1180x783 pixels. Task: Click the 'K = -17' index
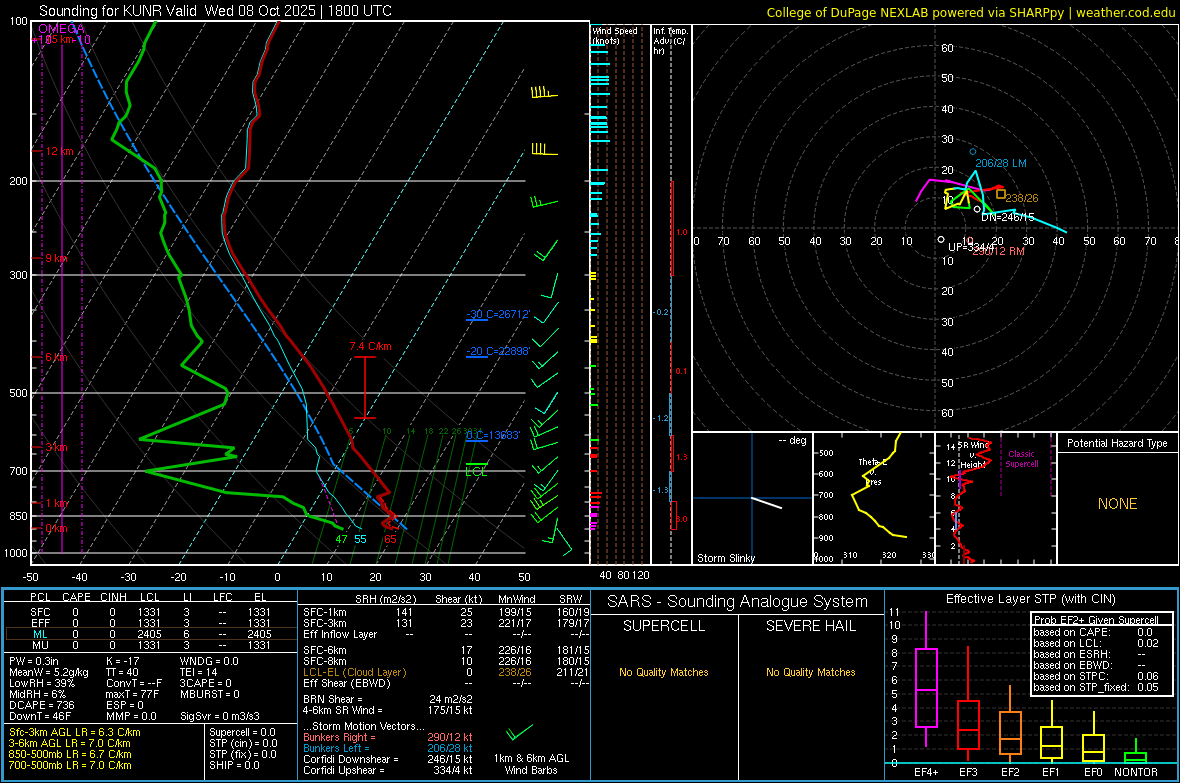click(123, 661)
